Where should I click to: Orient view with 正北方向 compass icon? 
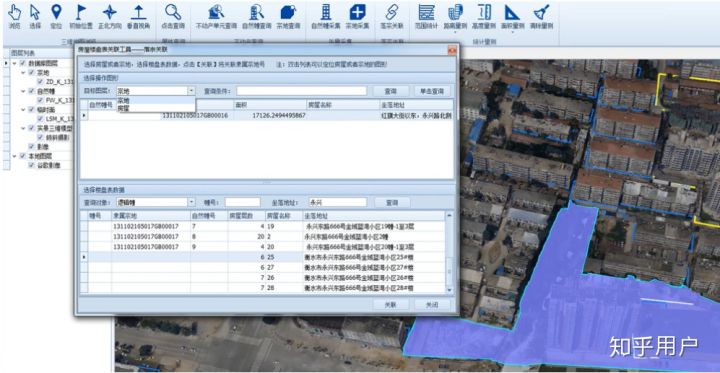tap(110, 17)
